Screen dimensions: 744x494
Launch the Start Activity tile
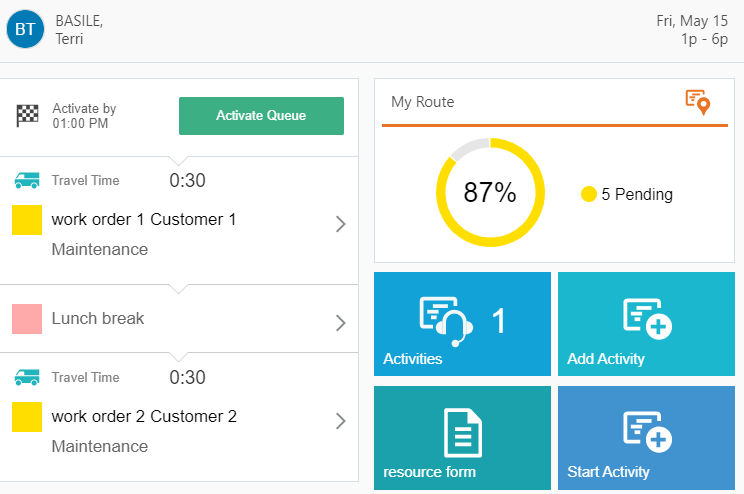click(646, 438)
